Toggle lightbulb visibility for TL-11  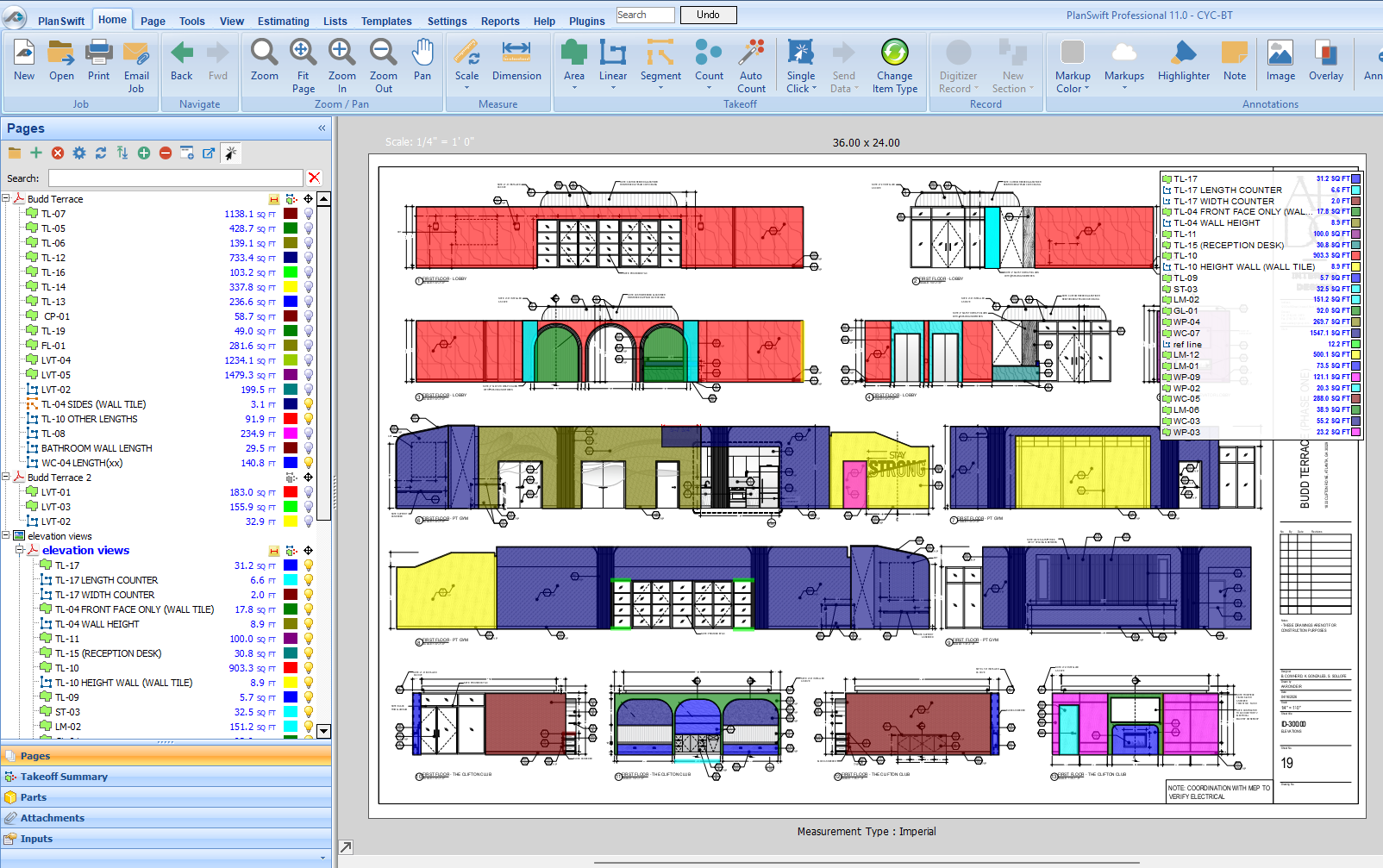click(308, 639)
